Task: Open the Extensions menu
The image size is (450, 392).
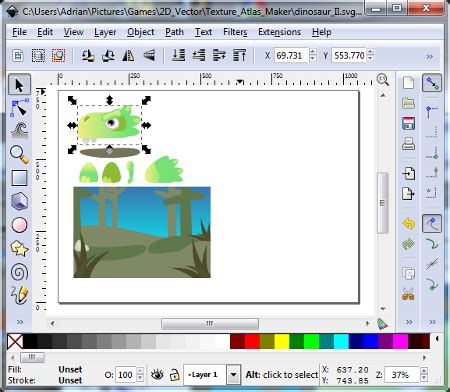Action: click(x=279, y=32)
